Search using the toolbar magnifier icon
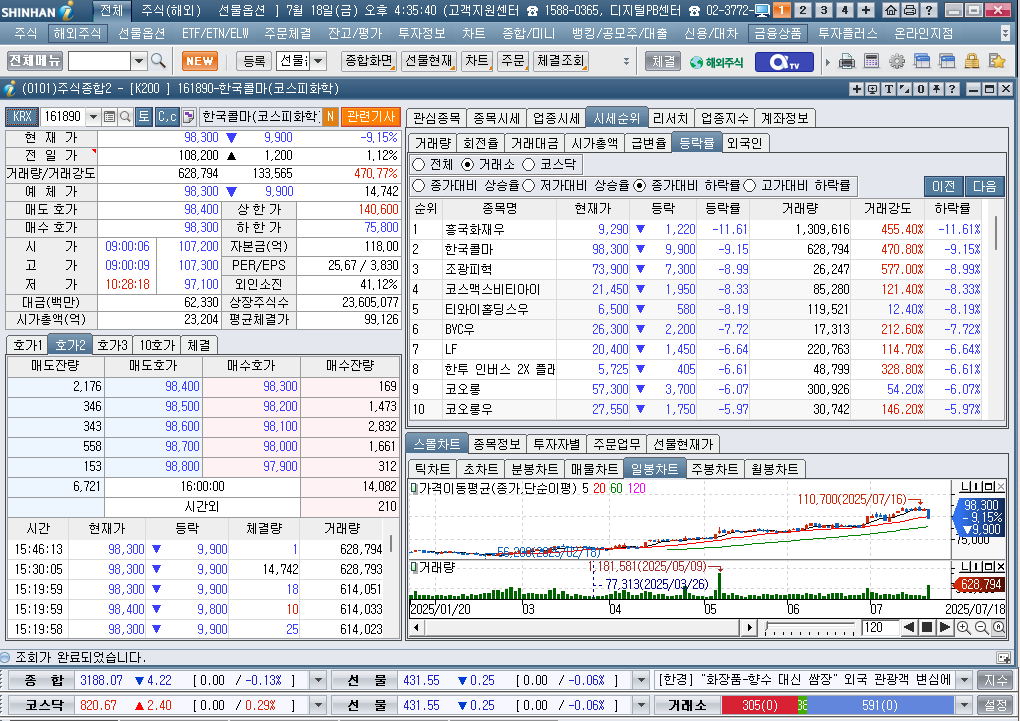 point(158,61)
